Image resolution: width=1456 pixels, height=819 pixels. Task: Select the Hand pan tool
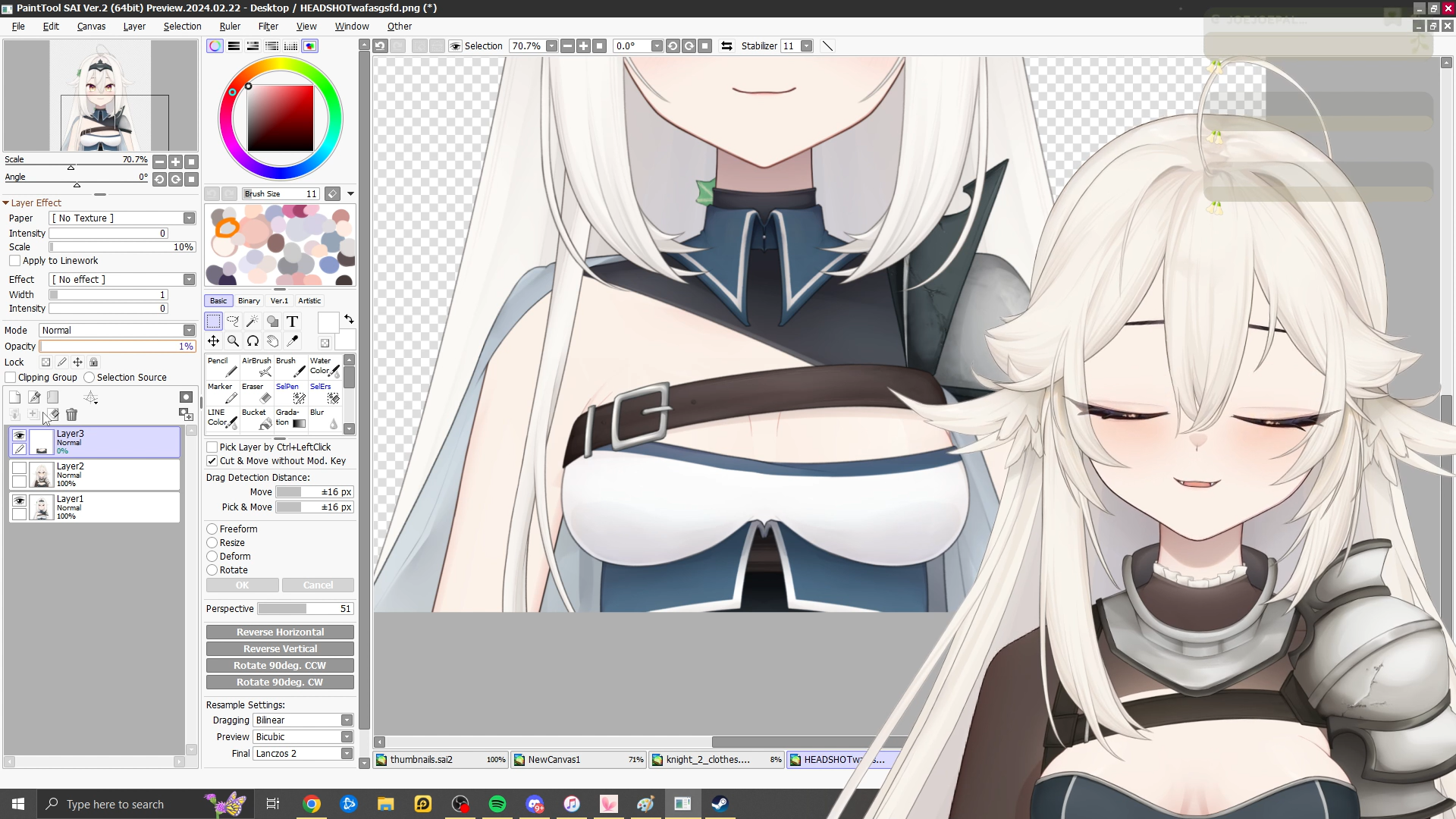click(272, 341)
